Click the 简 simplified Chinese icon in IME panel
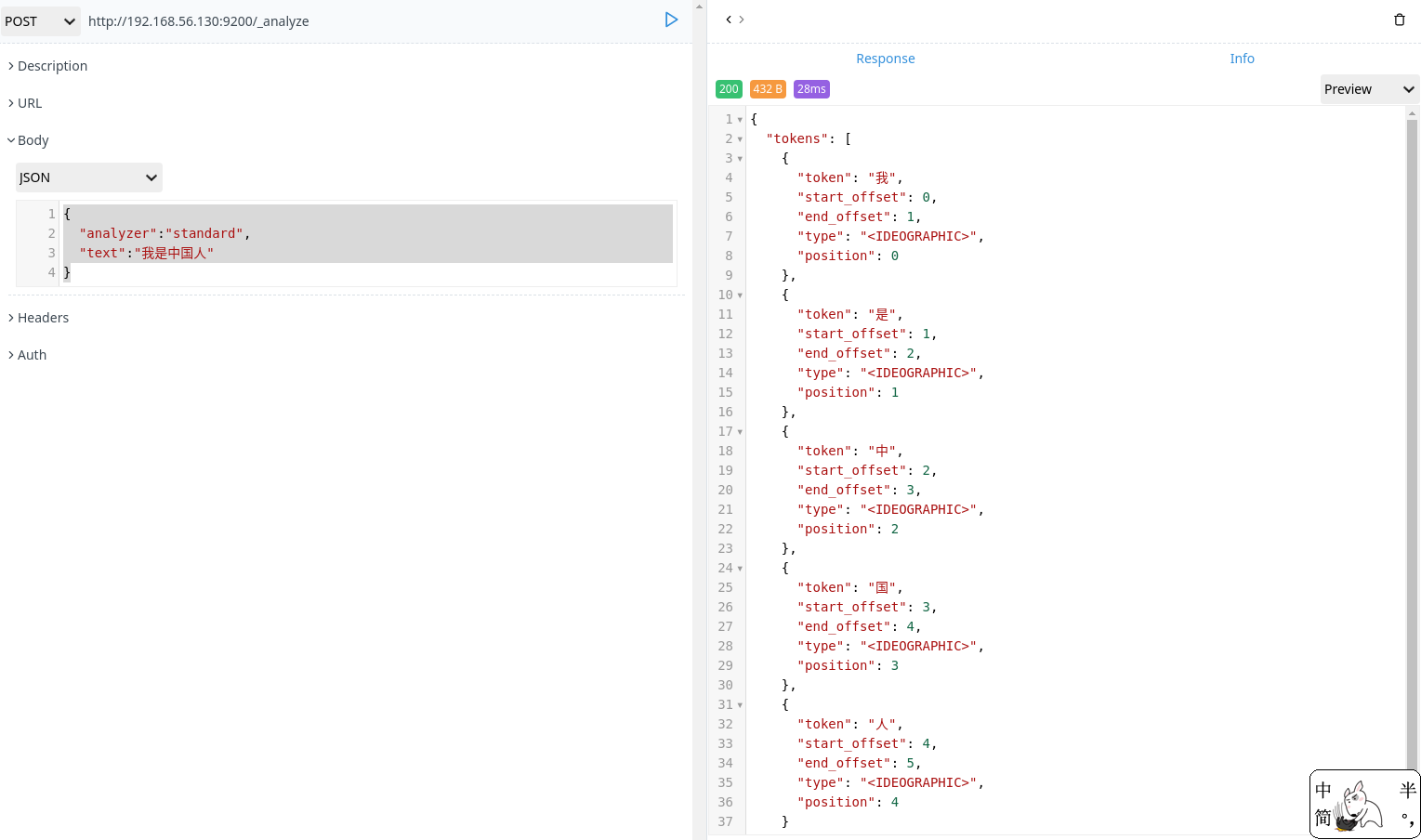The height and width of the screenshot is (840, 1421). (1323, 818)
